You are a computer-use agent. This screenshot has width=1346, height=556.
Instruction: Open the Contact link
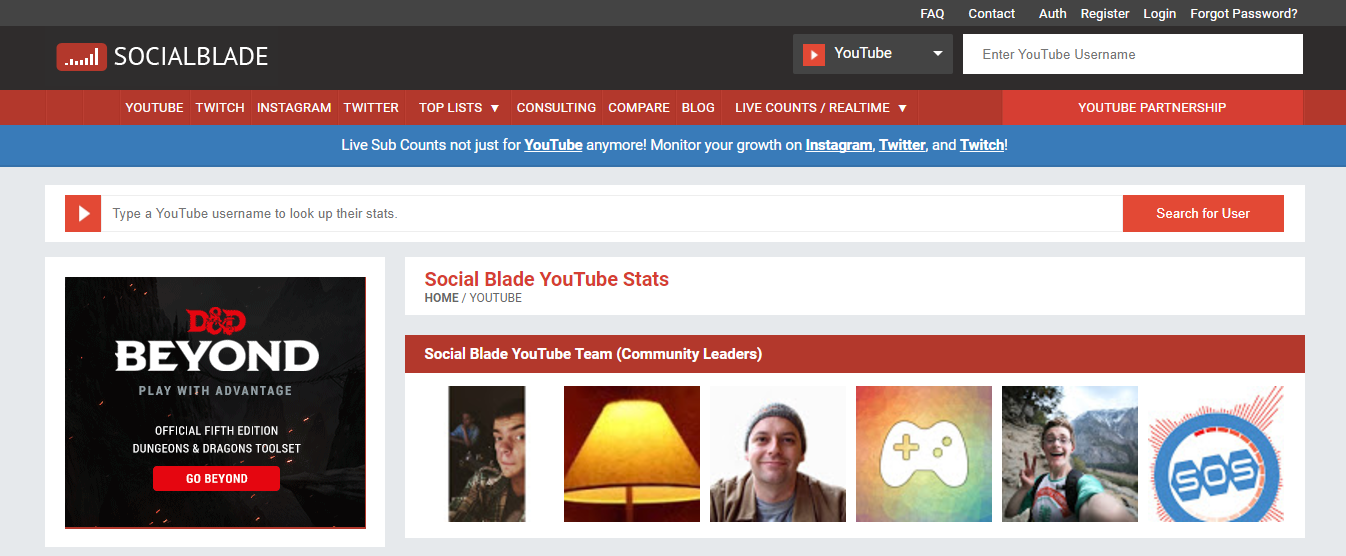click(991, 14)
